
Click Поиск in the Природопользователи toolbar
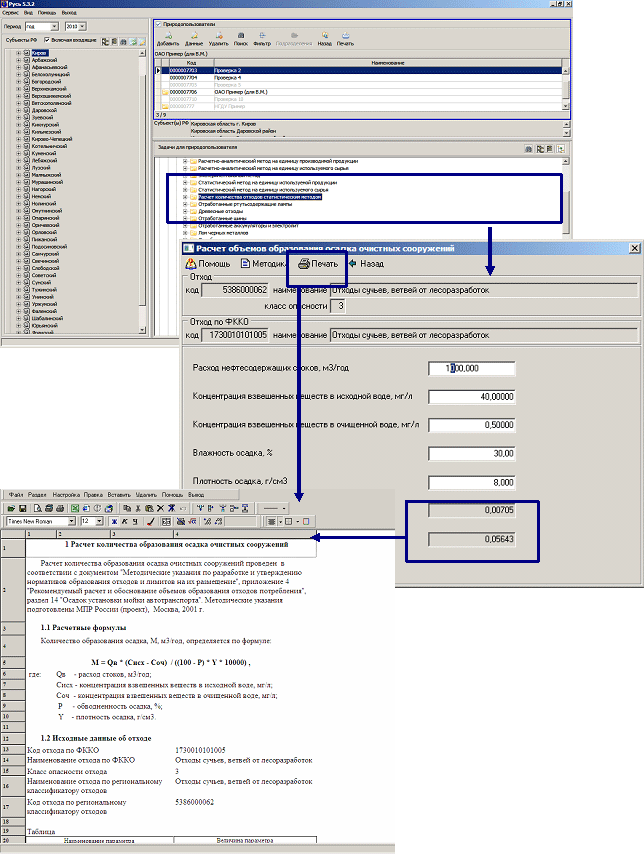pyautogui.click(x=241, y=40)
